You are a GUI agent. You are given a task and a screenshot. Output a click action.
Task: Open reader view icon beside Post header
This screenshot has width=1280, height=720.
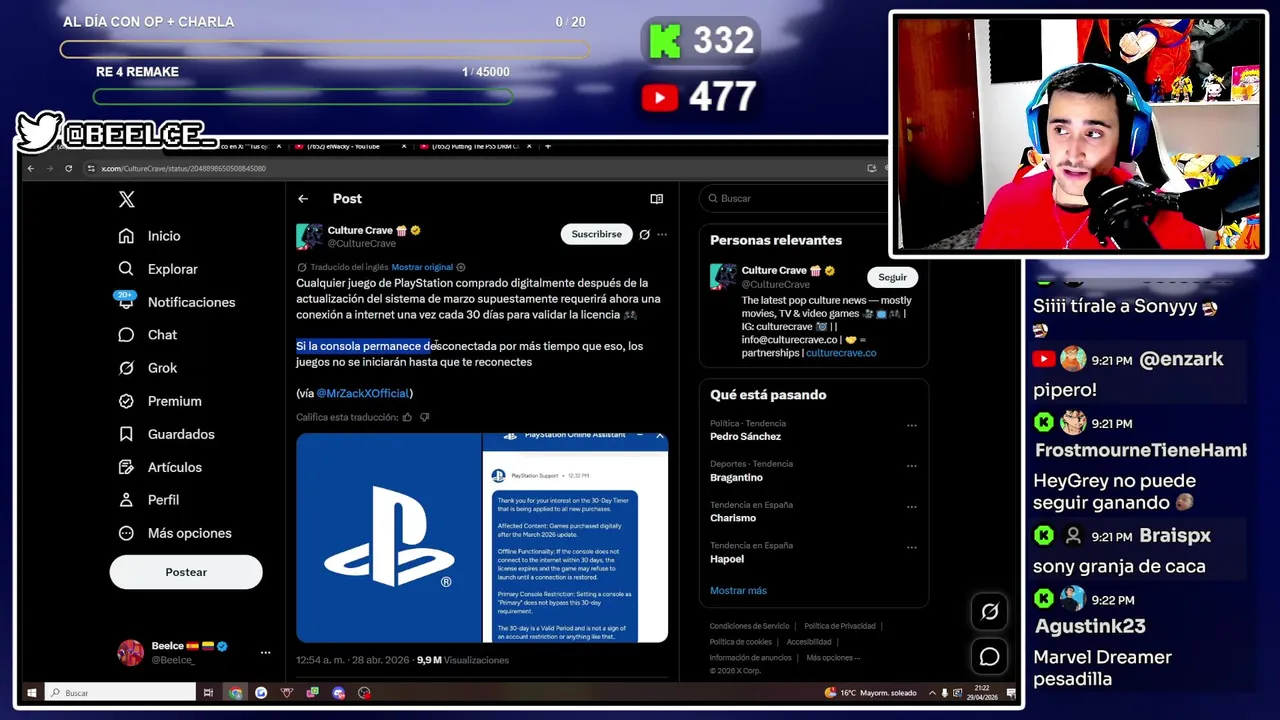pos(657,199)
